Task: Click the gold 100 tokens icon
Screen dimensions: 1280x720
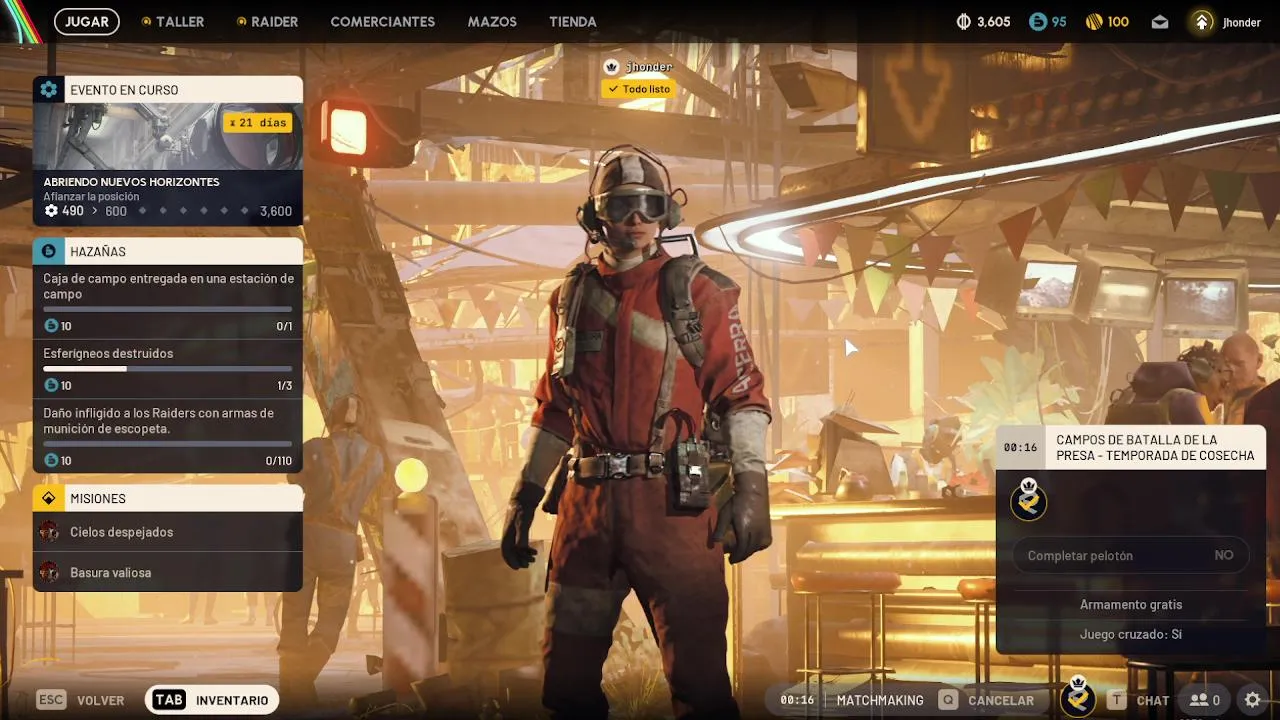Action: tap(1095, 21)
